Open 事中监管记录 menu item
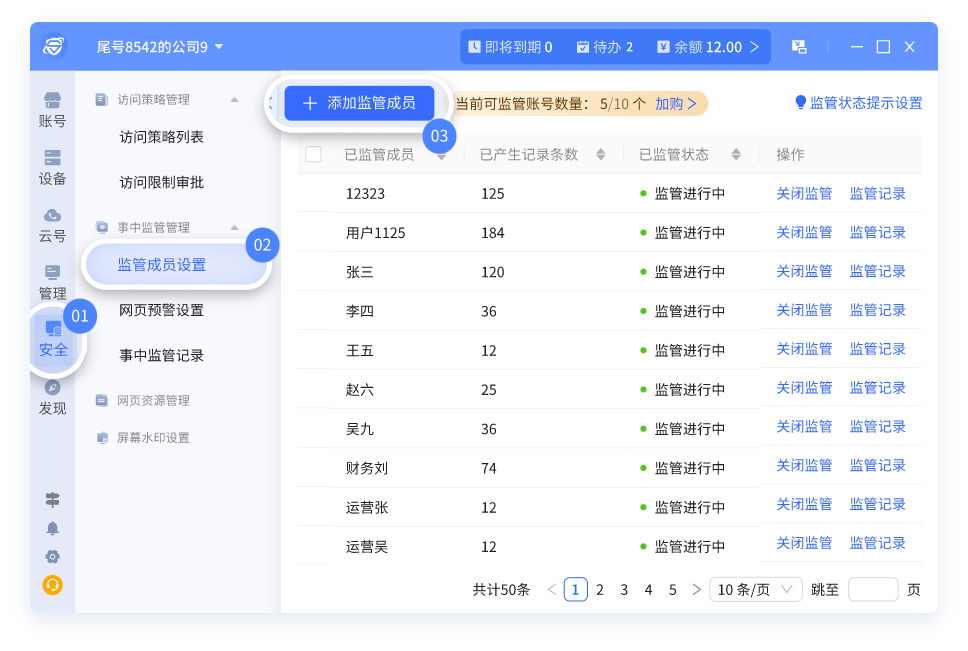The width and height of the screenshot is (968, 651). click(x=161, y=355)
